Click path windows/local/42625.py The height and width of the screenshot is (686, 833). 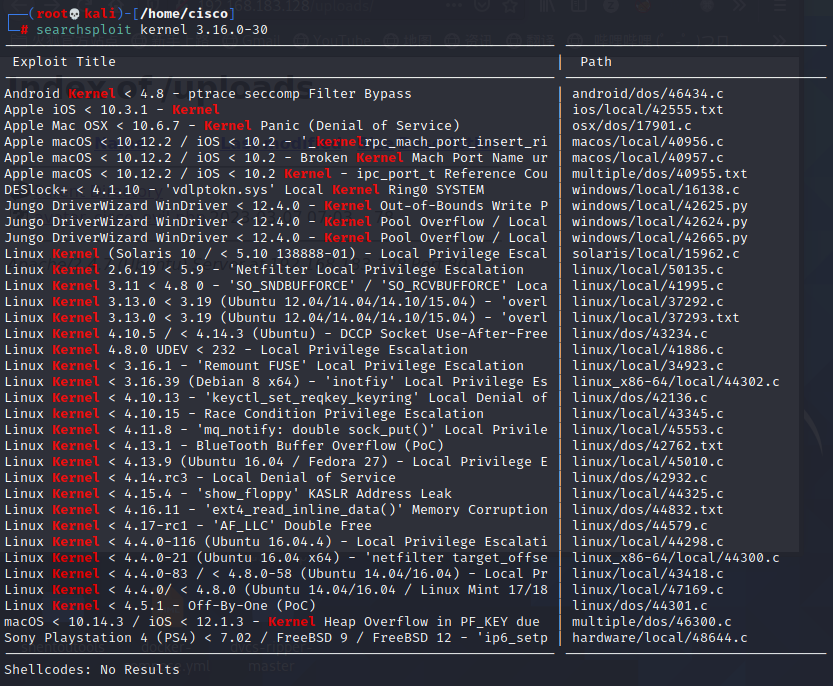(x=659, y=206)
